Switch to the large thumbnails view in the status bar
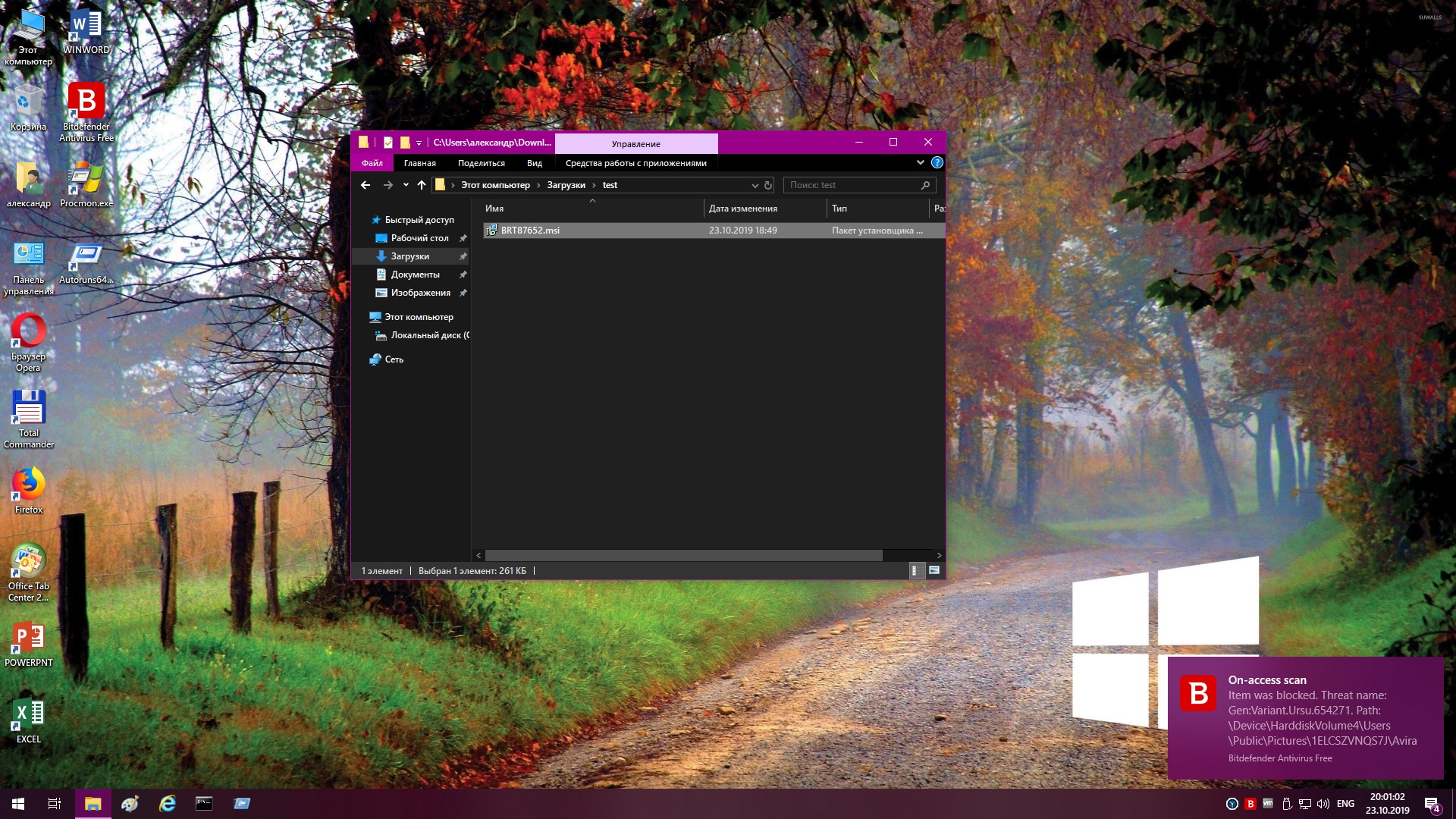Screen dimensions: 1456x819 [x=934, y=571]
